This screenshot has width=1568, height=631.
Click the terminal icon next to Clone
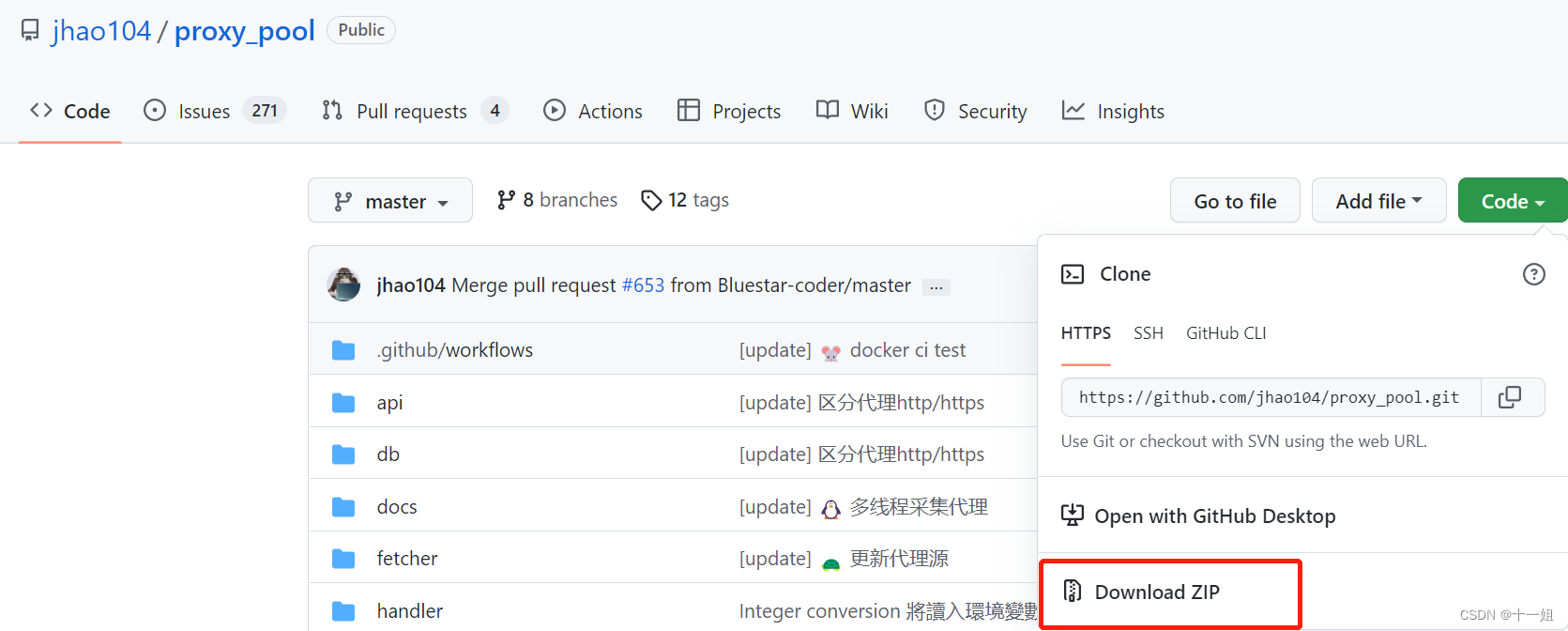(1073, 274)
